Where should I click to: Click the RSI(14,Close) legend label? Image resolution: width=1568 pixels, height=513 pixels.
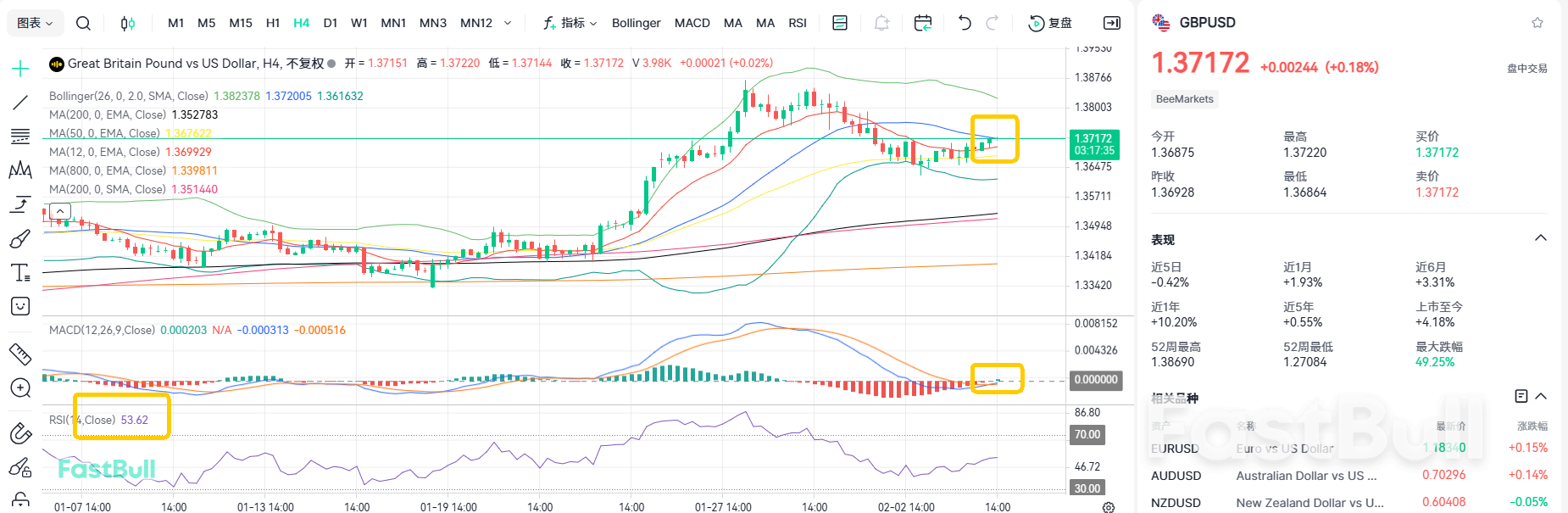82,420
